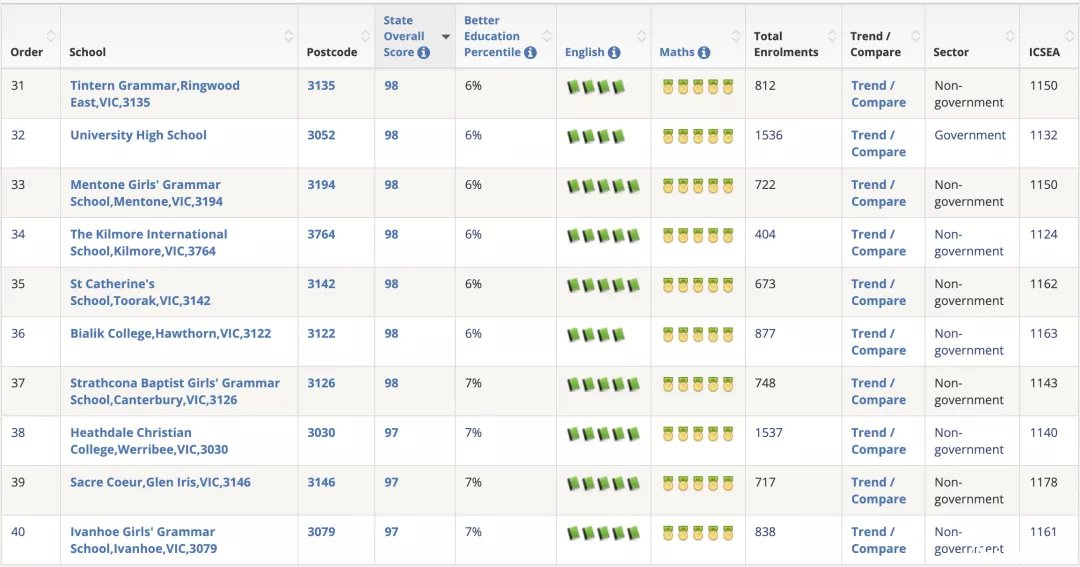Click postcode 3052 link
This screenshot has width=1080, height=567.
pos(321,135)
